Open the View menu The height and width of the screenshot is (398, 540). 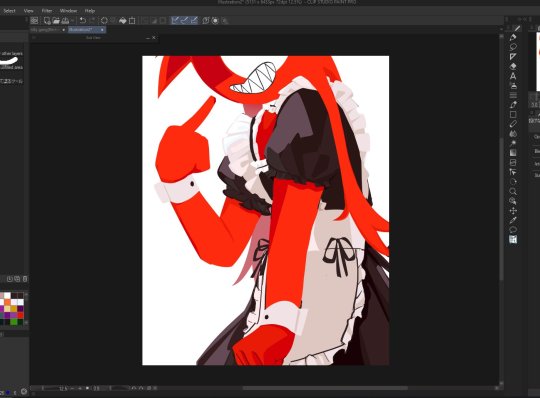[x=29, y=11]
